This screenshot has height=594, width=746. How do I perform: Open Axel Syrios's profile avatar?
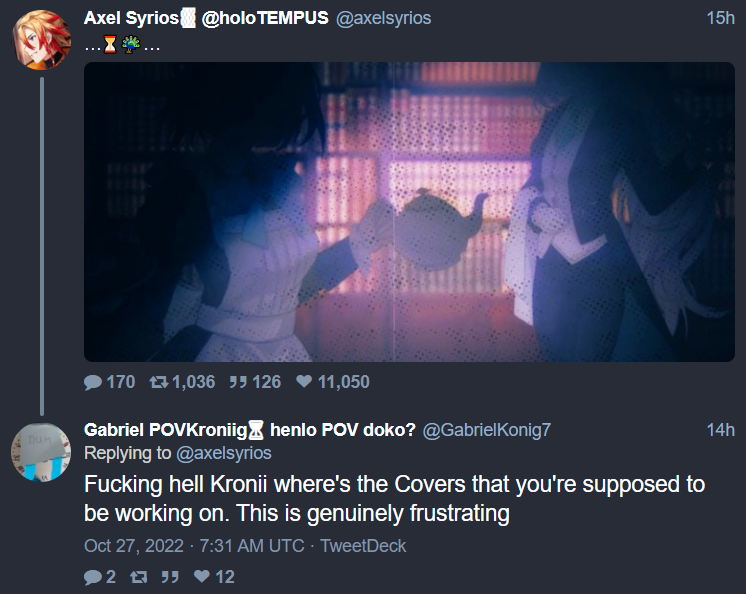click(x=41, y=39)
